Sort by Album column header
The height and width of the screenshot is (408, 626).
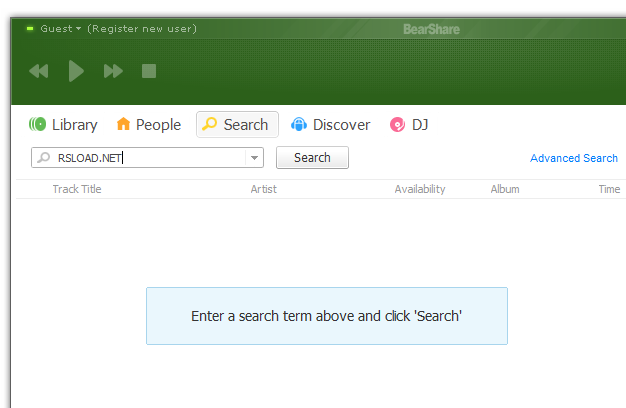click(505, 189)
